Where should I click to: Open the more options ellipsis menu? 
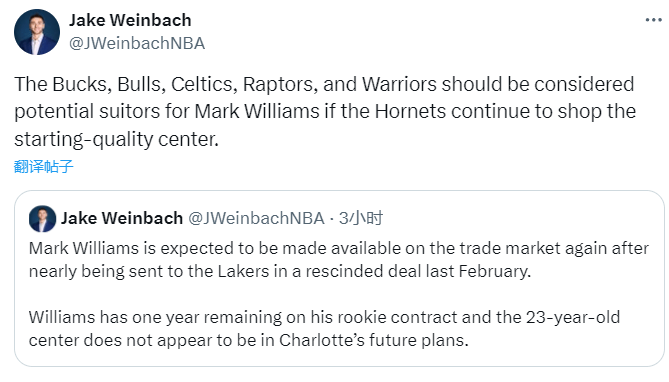pyautogui.click(x=653, y=20)
